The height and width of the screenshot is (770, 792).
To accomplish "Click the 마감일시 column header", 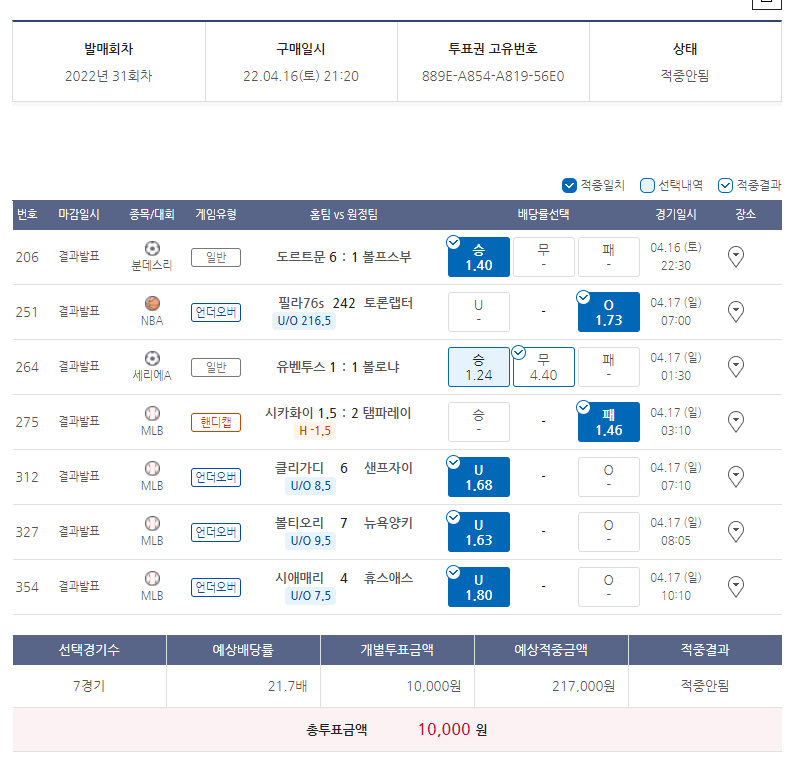I will 79,215.
